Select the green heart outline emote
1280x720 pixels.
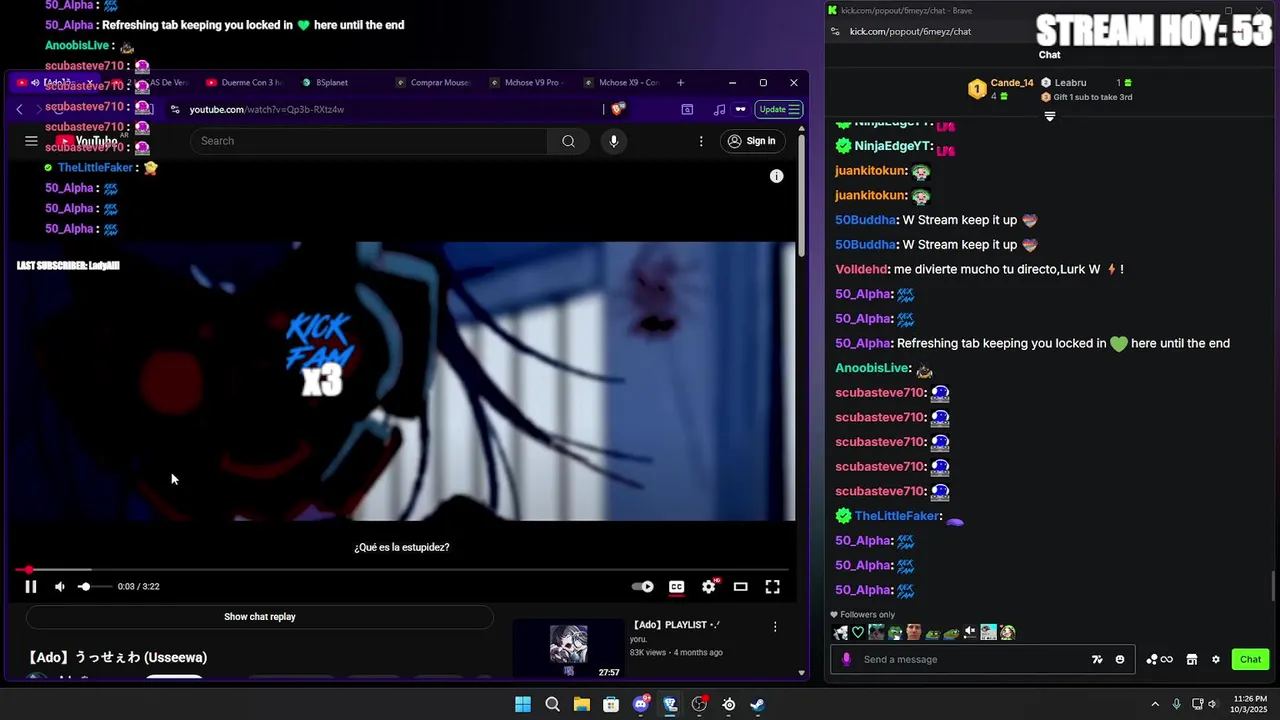858,632
